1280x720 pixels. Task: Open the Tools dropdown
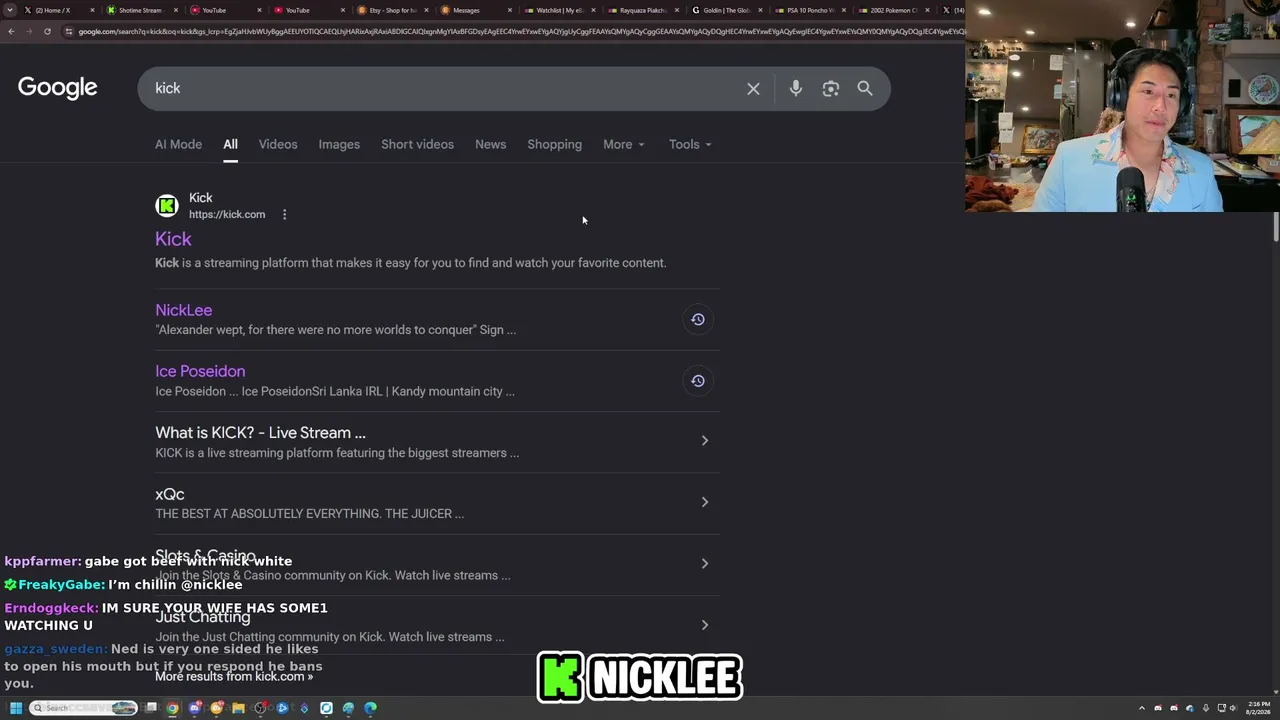[690, 144]
